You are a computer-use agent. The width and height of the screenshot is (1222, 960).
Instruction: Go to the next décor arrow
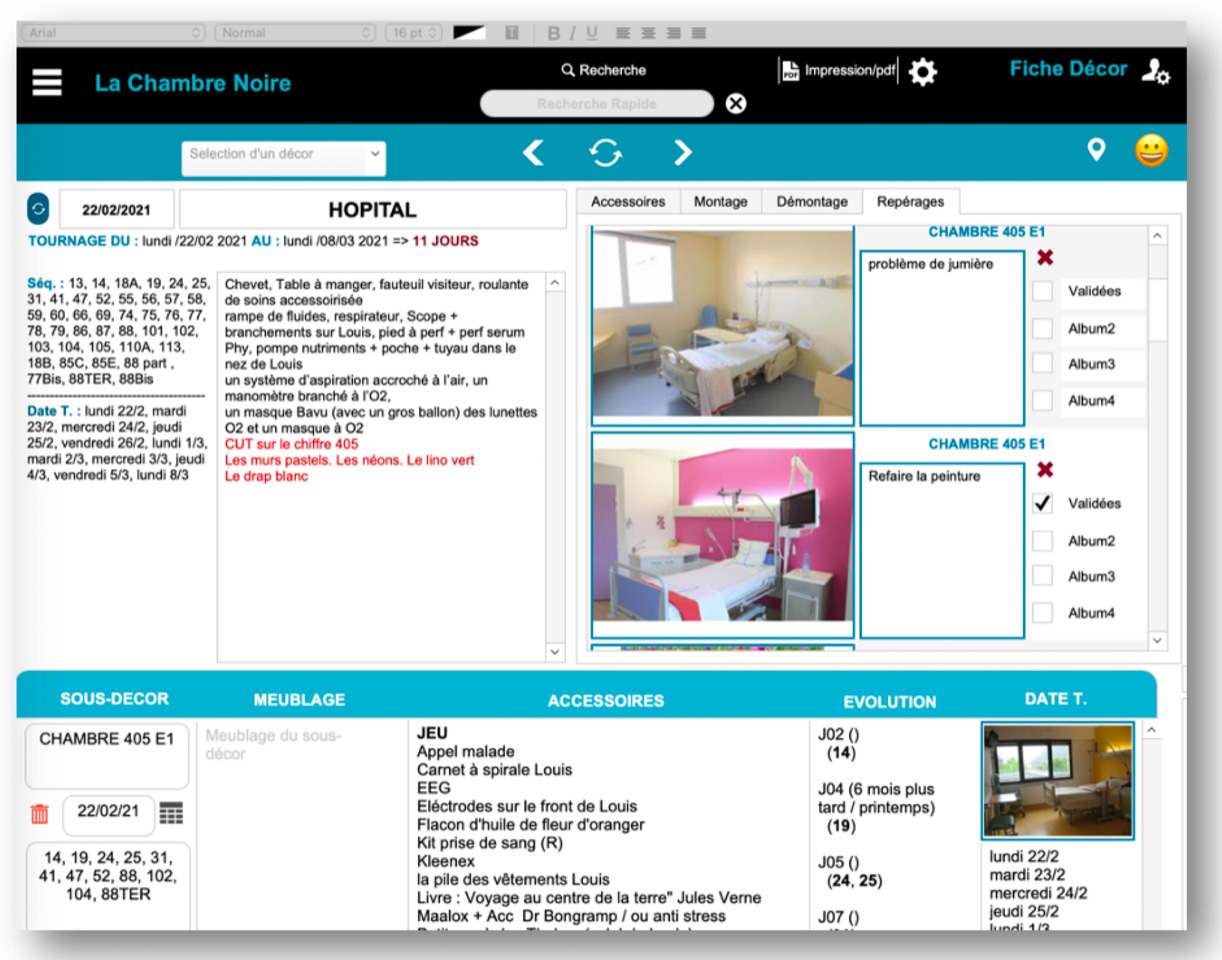(x=682, y=152)
